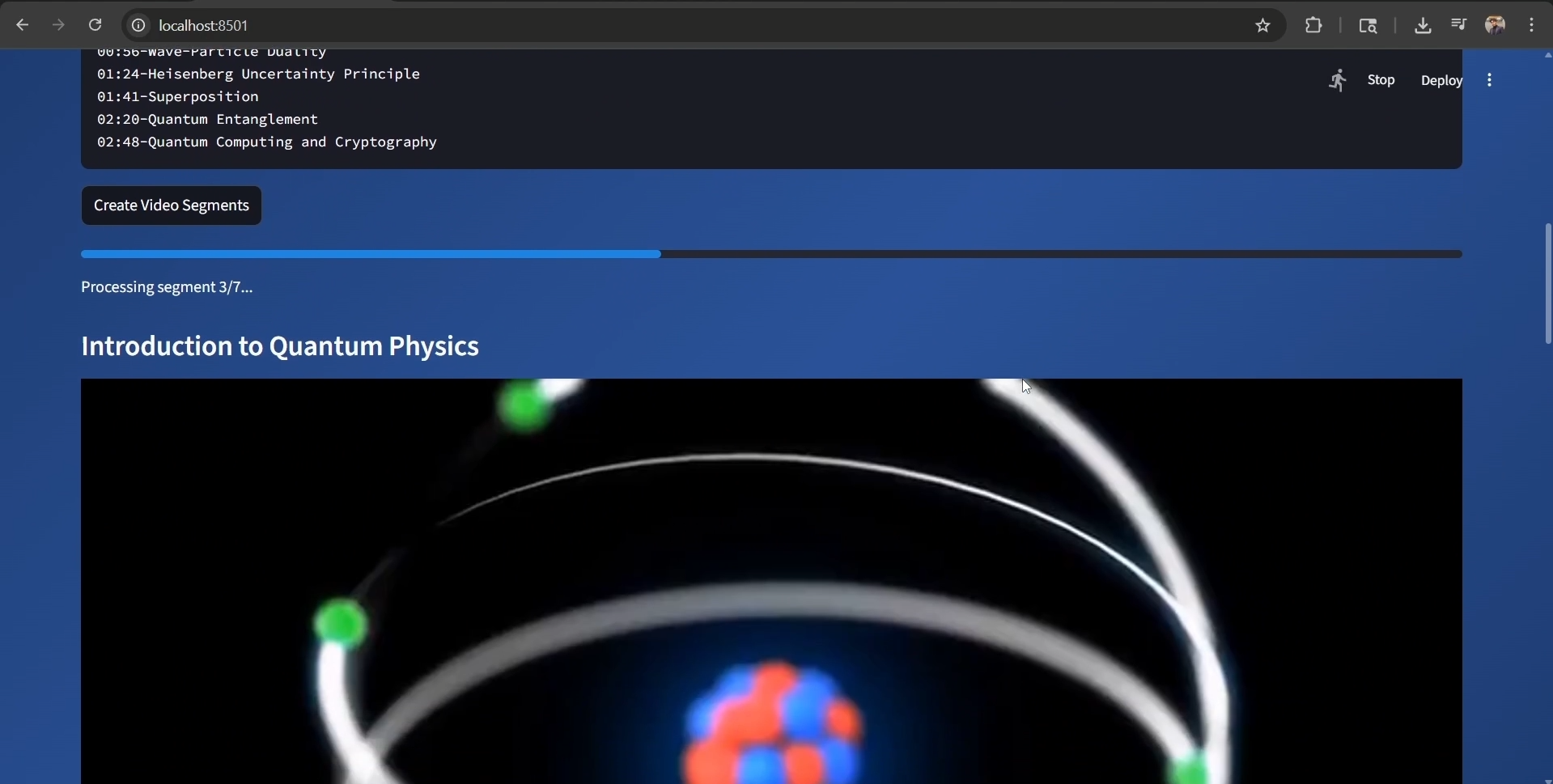This screenshot has width=1553, height=784.
Task: Open browser extensions puzzle icon
Action: [1314, 26]
